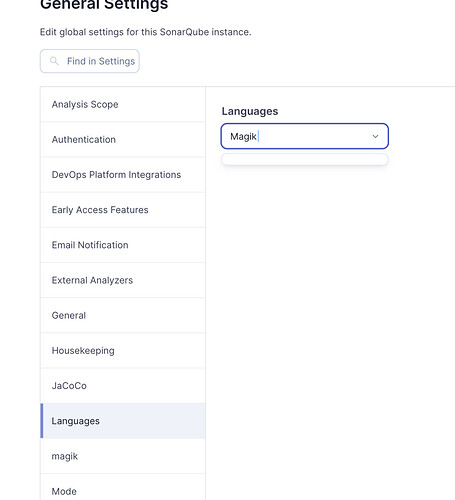Switch to Housekeeping settings

[x=123, y=351]
